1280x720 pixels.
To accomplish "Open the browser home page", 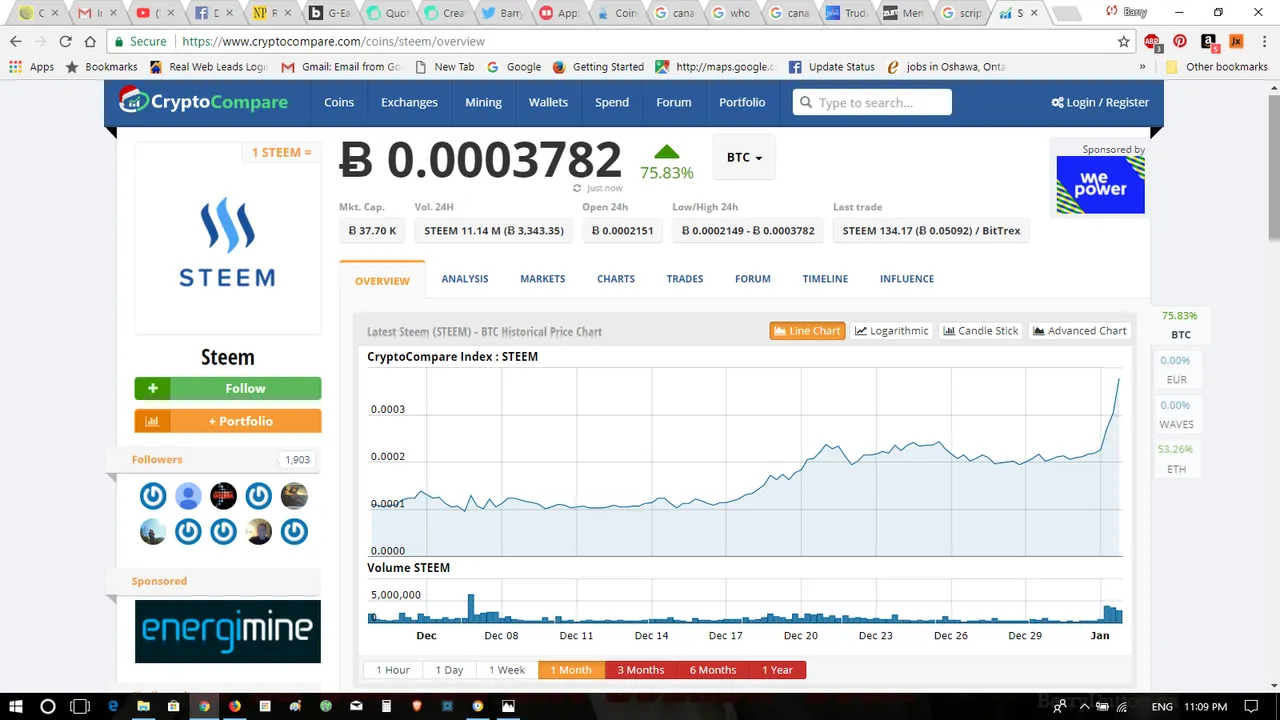I will 90,41.
